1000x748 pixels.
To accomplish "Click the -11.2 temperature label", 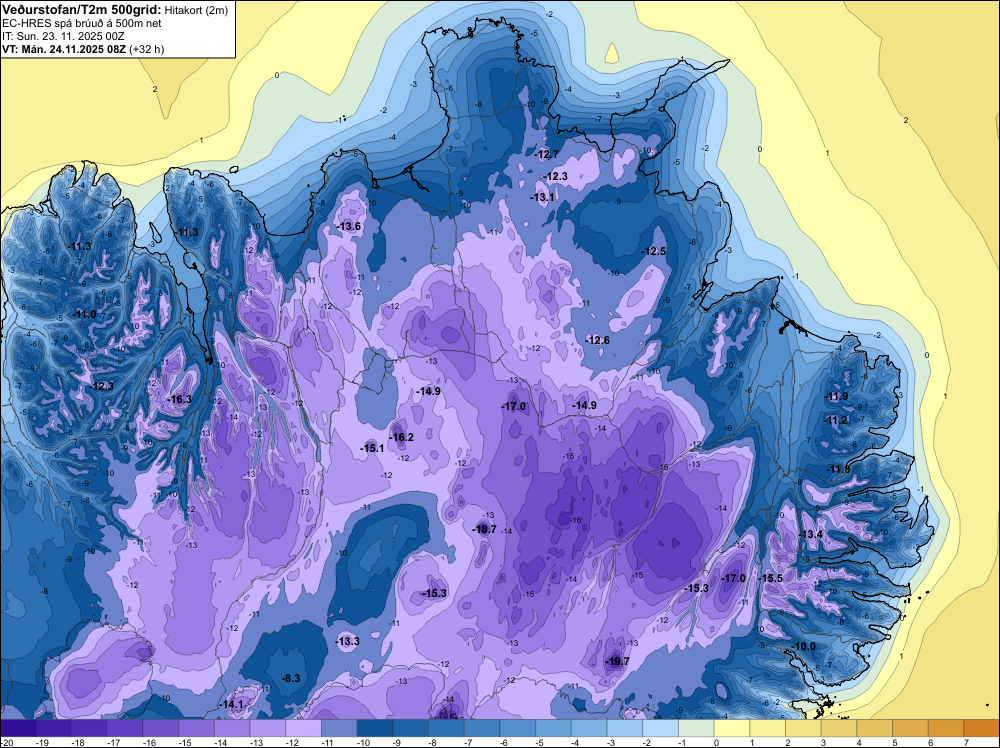I will (x=836, y=420).
